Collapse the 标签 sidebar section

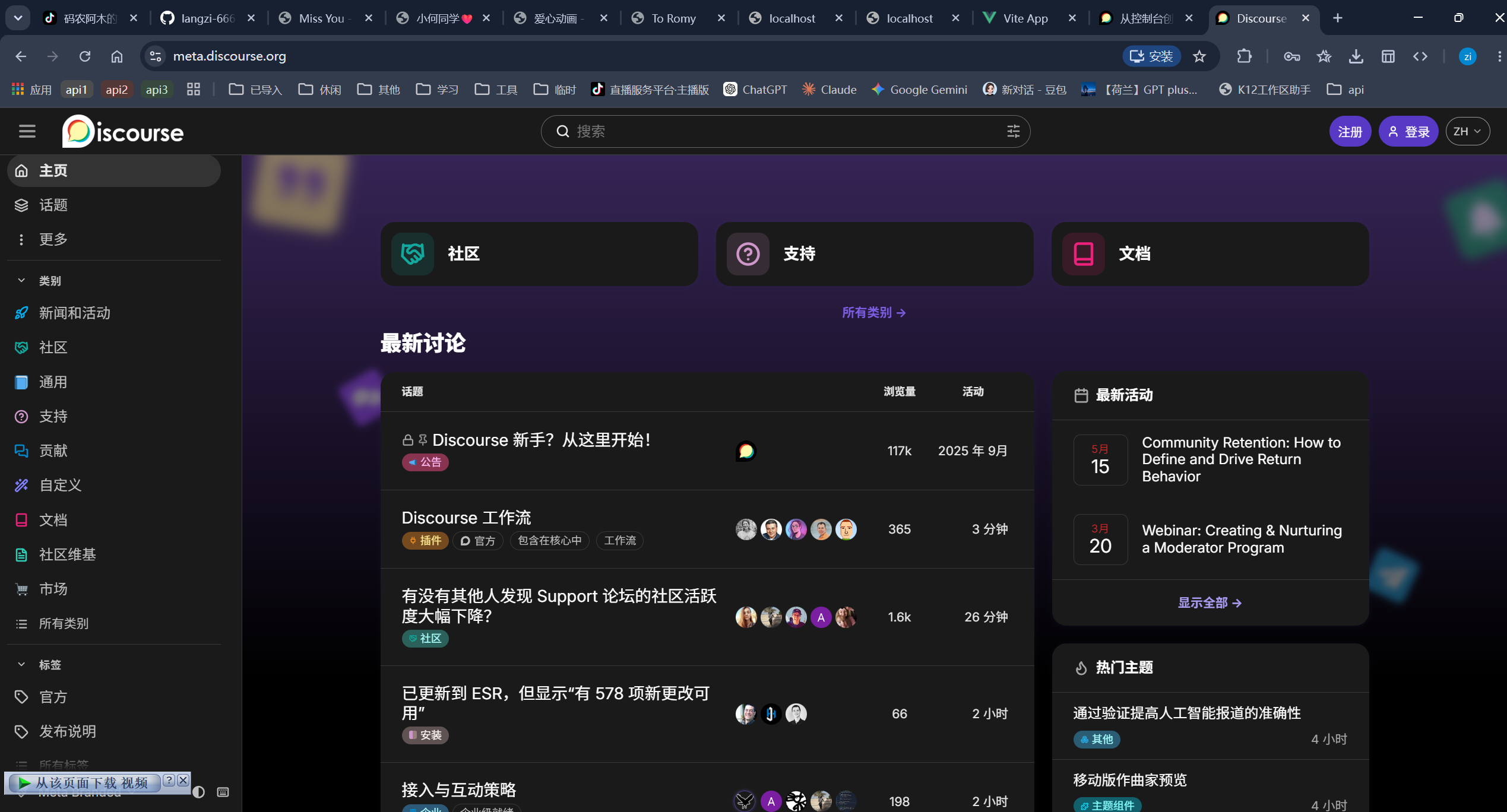pos(21,665)
